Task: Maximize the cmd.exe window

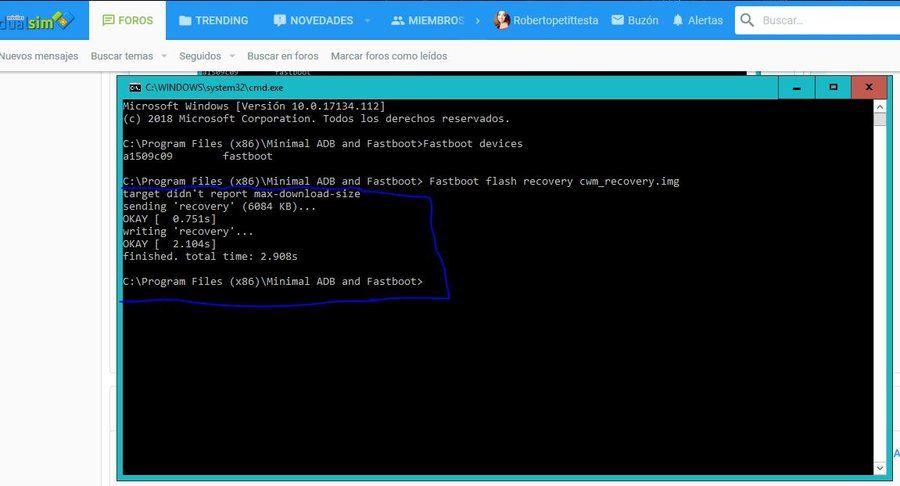Action: coord(833,88)
